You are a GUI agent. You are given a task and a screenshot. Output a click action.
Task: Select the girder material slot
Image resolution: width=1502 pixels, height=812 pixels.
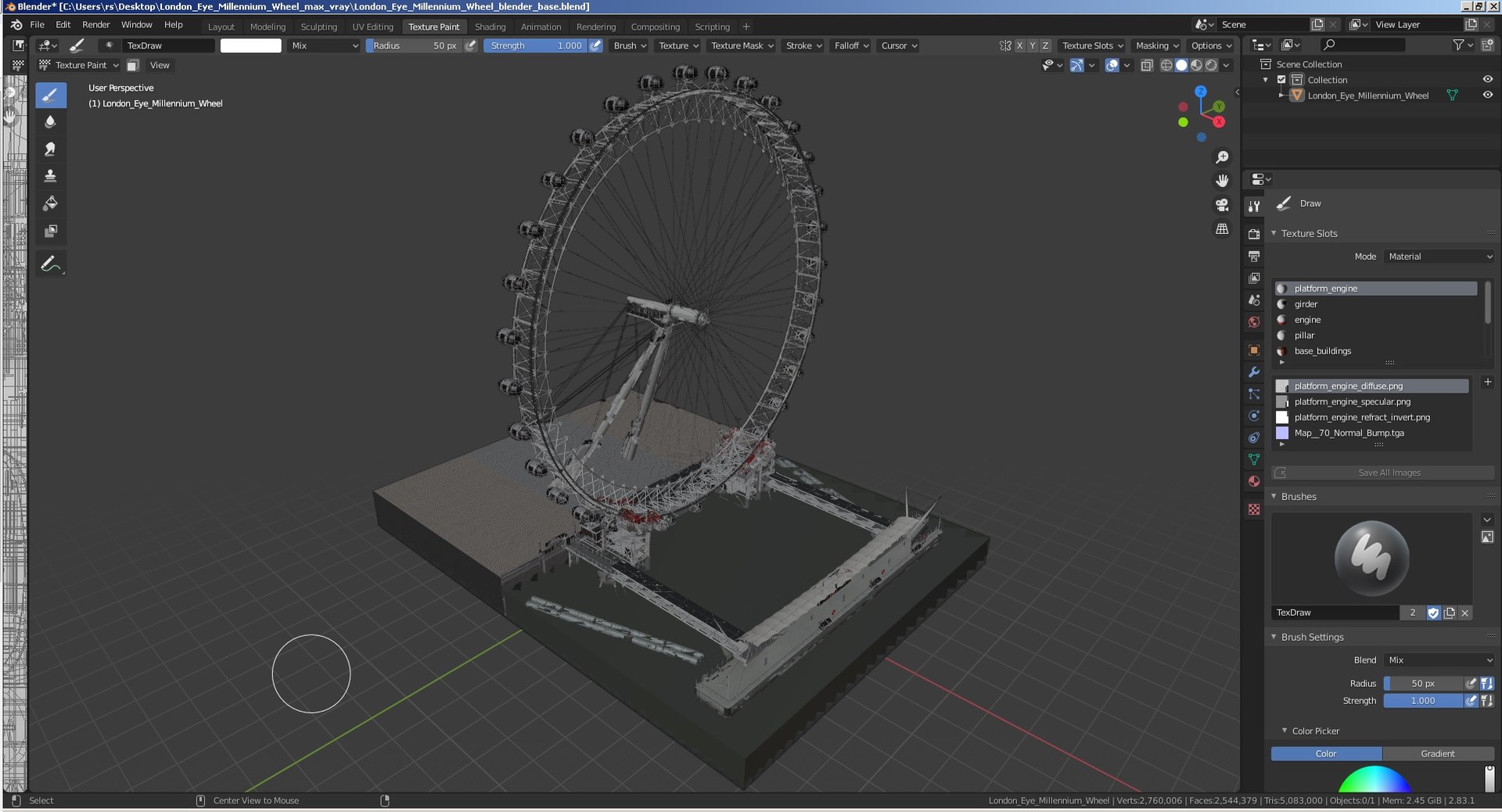[1376, 304]
